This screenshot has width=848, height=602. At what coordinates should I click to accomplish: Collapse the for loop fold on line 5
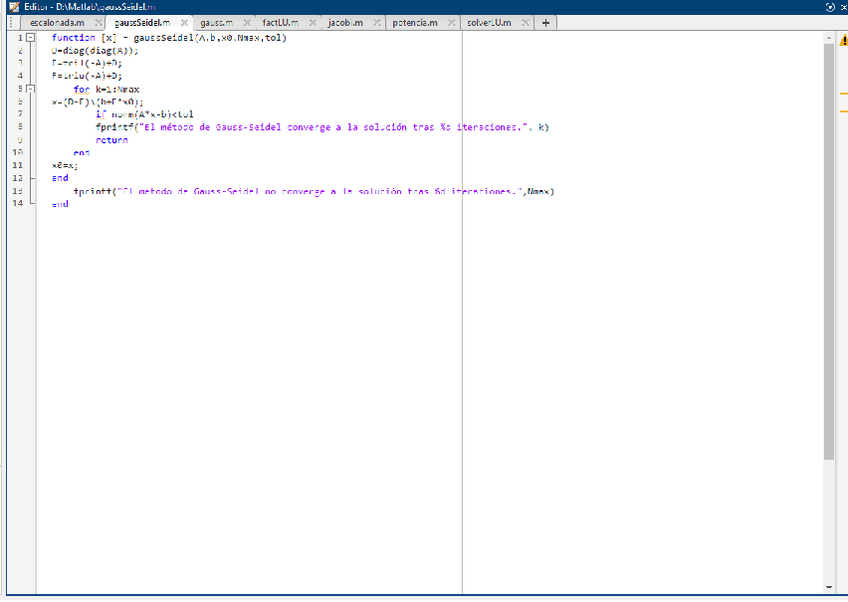(x=30, y=89)
